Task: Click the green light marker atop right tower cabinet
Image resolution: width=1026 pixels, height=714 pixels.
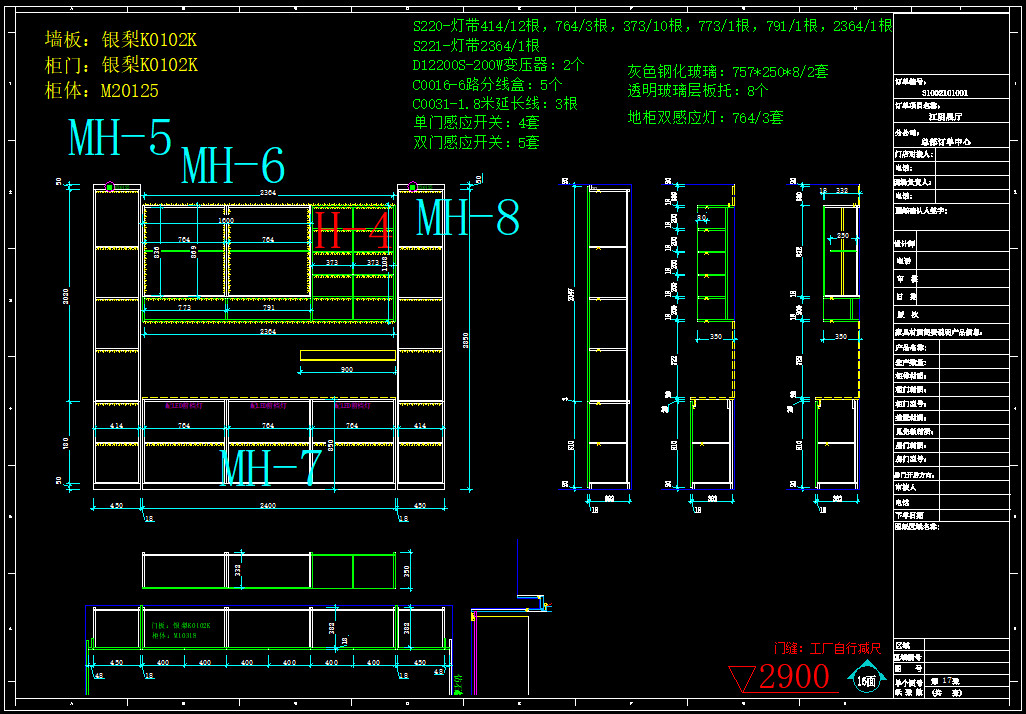Action: point(411,186)
